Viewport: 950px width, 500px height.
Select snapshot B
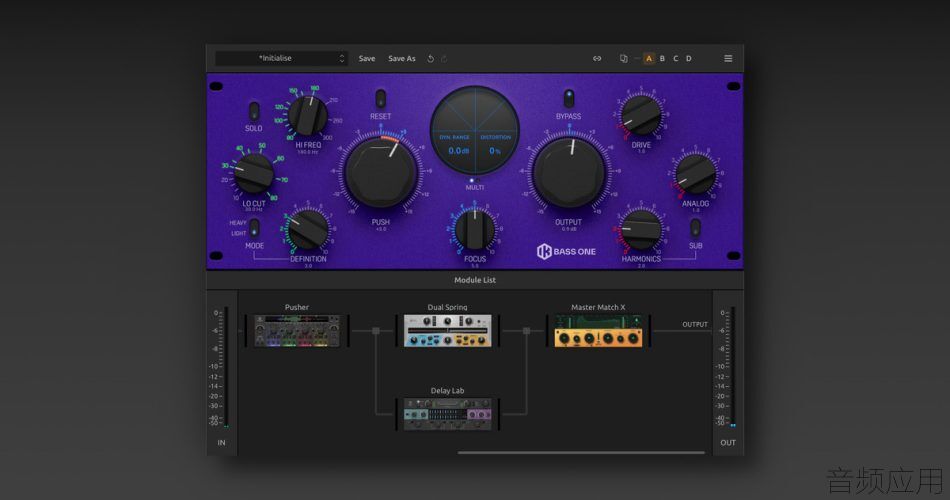point(662,59)
